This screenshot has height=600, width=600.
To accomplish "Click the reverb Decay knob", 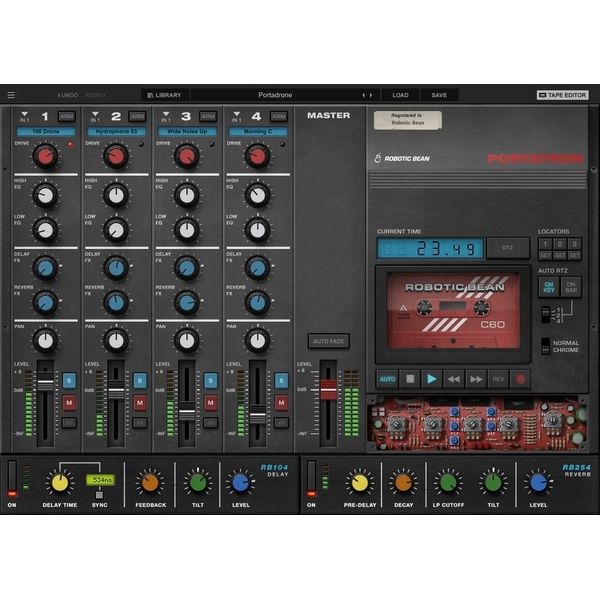I will [403, 483].
